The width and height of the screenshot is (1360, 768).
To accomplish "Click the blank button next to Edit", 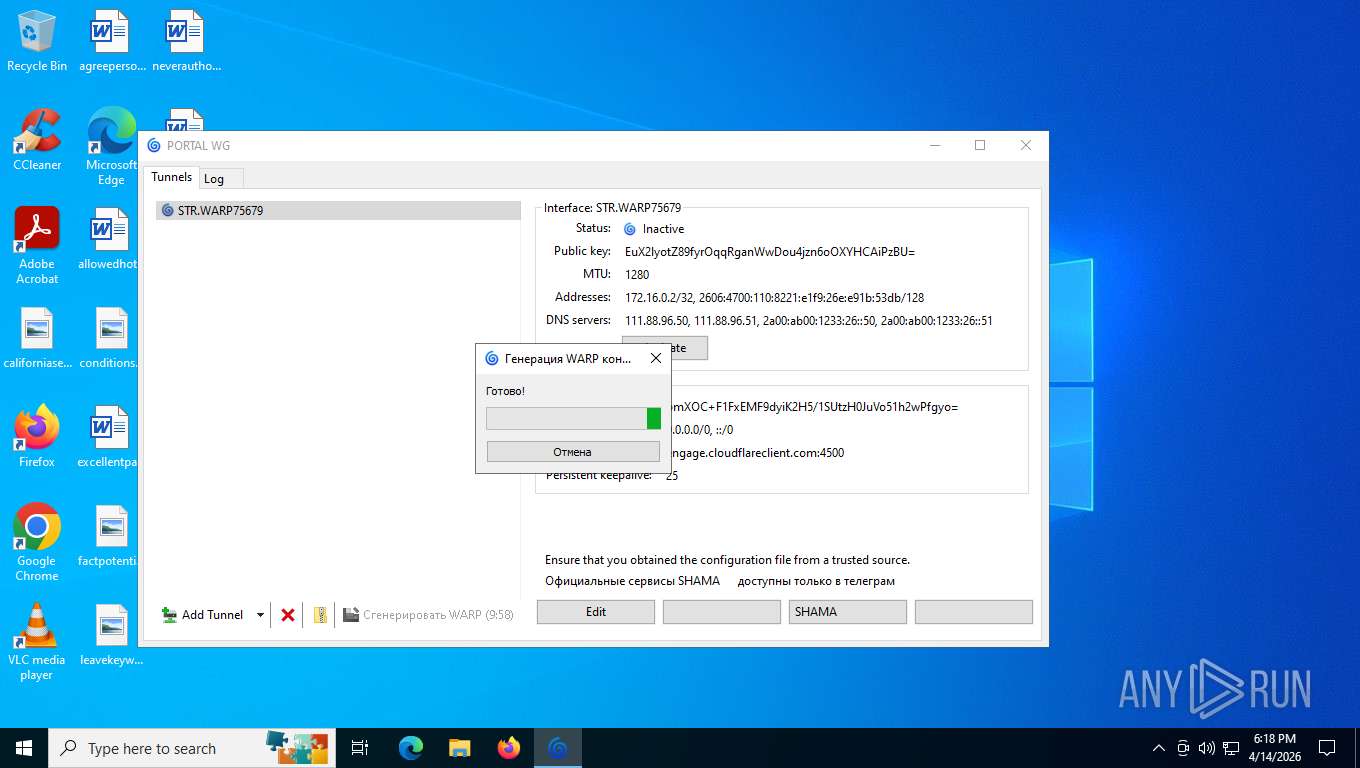I will pyautogui.click(x=722, y=612).
